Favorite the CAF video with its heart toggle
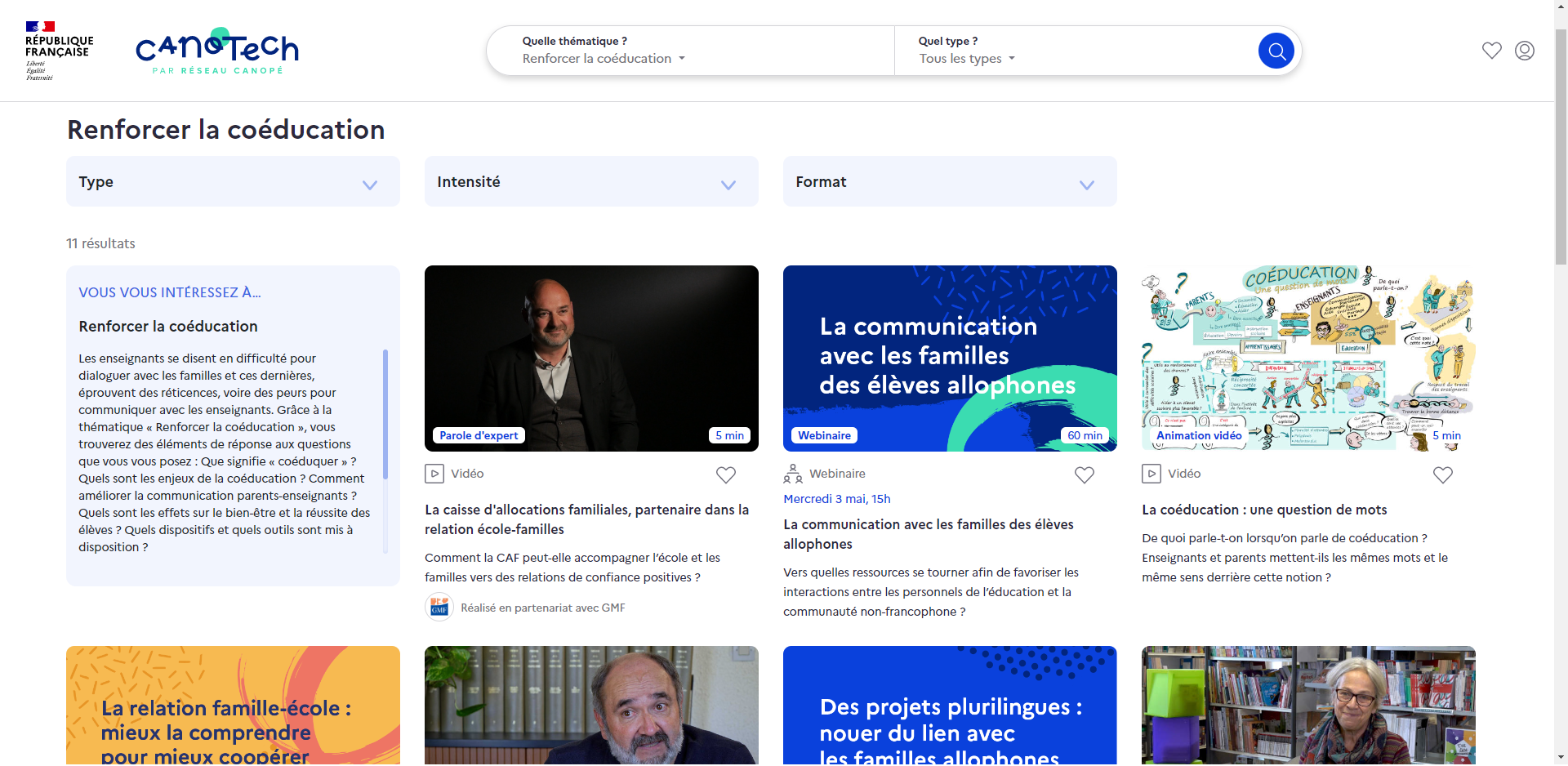The height and width of the screenshot is (766, 1568). (725, 474)
